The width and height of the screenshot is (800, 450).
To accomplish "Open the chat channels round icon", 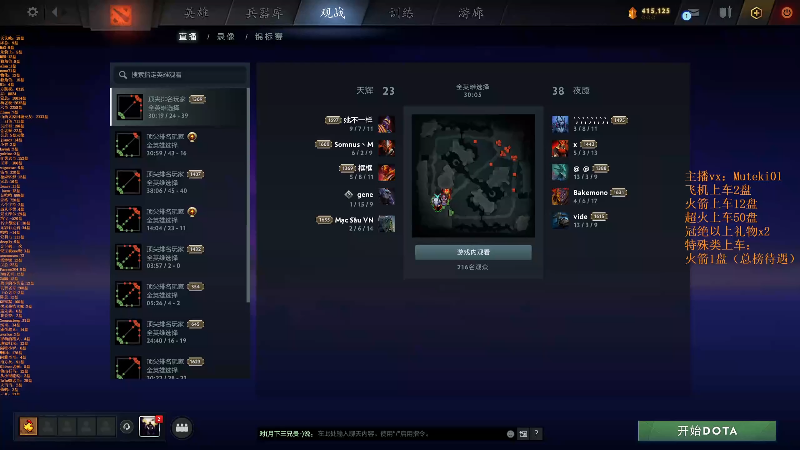I will point(182,428).
